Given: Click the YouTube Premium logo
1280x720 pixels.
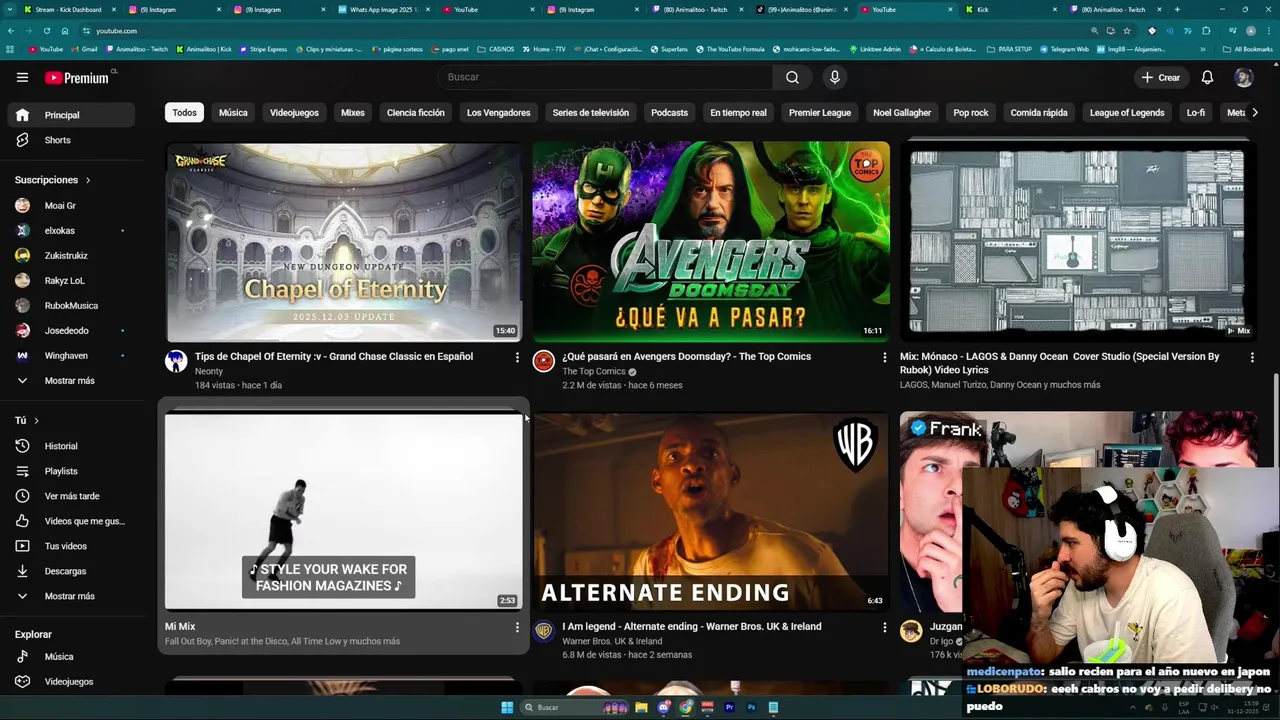Looking at the screenshot, I should pyautogui.click(x=79, y=77).
